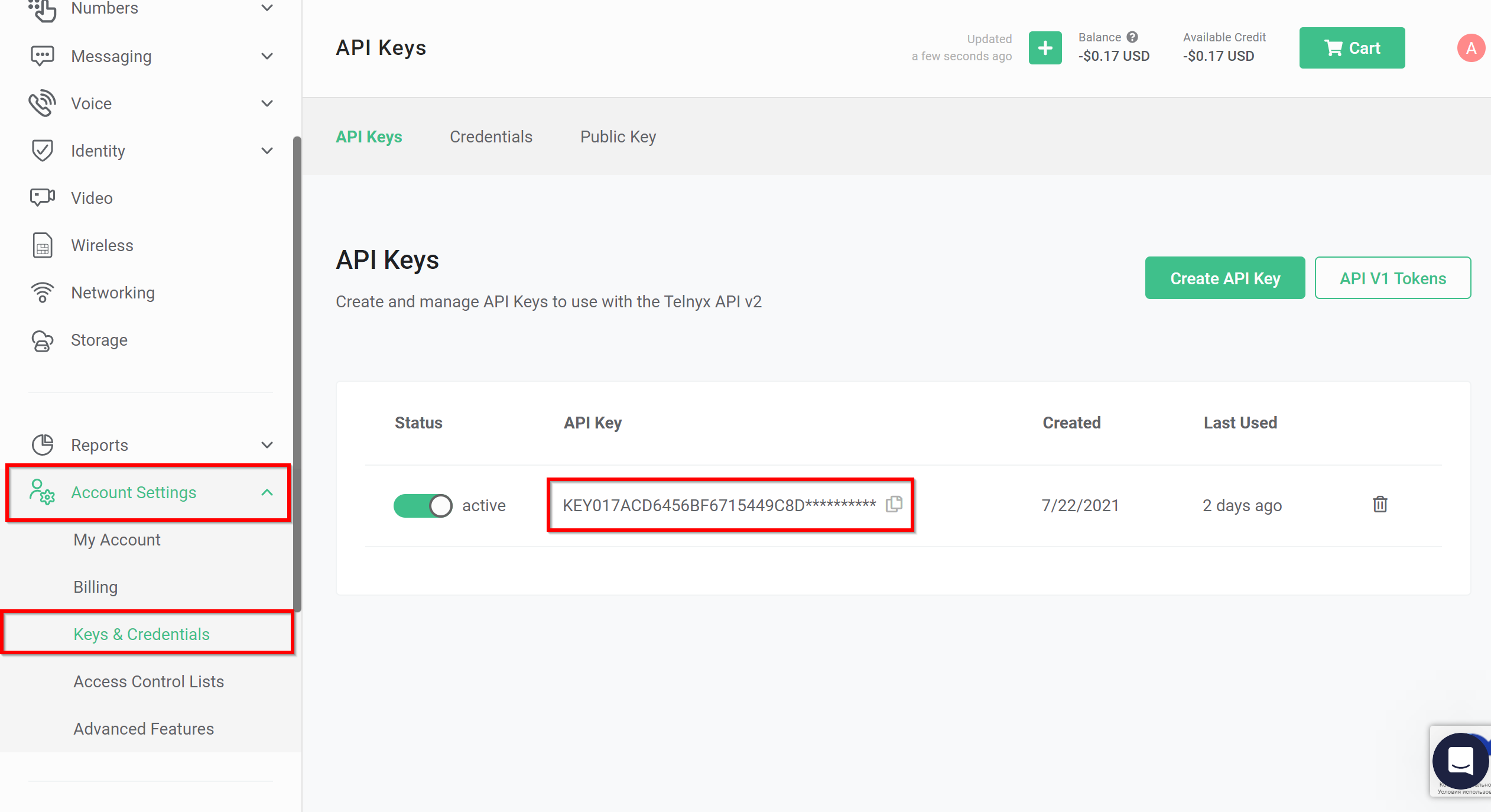The height and width of the screenshot is (812, 1491).
Task: Switch to the Public Key tab
Action: 618,137
